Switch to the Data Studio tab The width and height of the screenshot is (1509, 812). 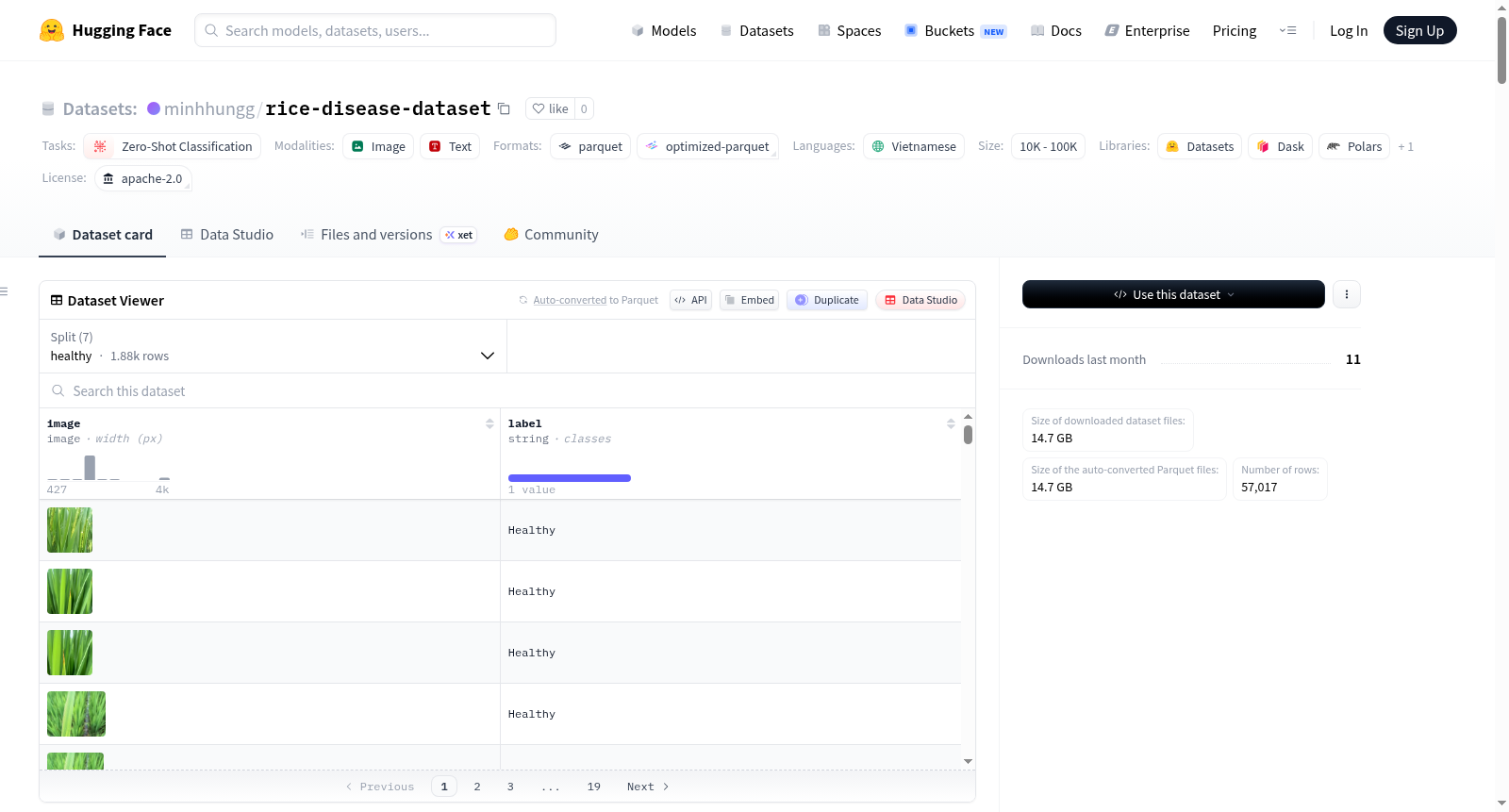pos(226,235)
